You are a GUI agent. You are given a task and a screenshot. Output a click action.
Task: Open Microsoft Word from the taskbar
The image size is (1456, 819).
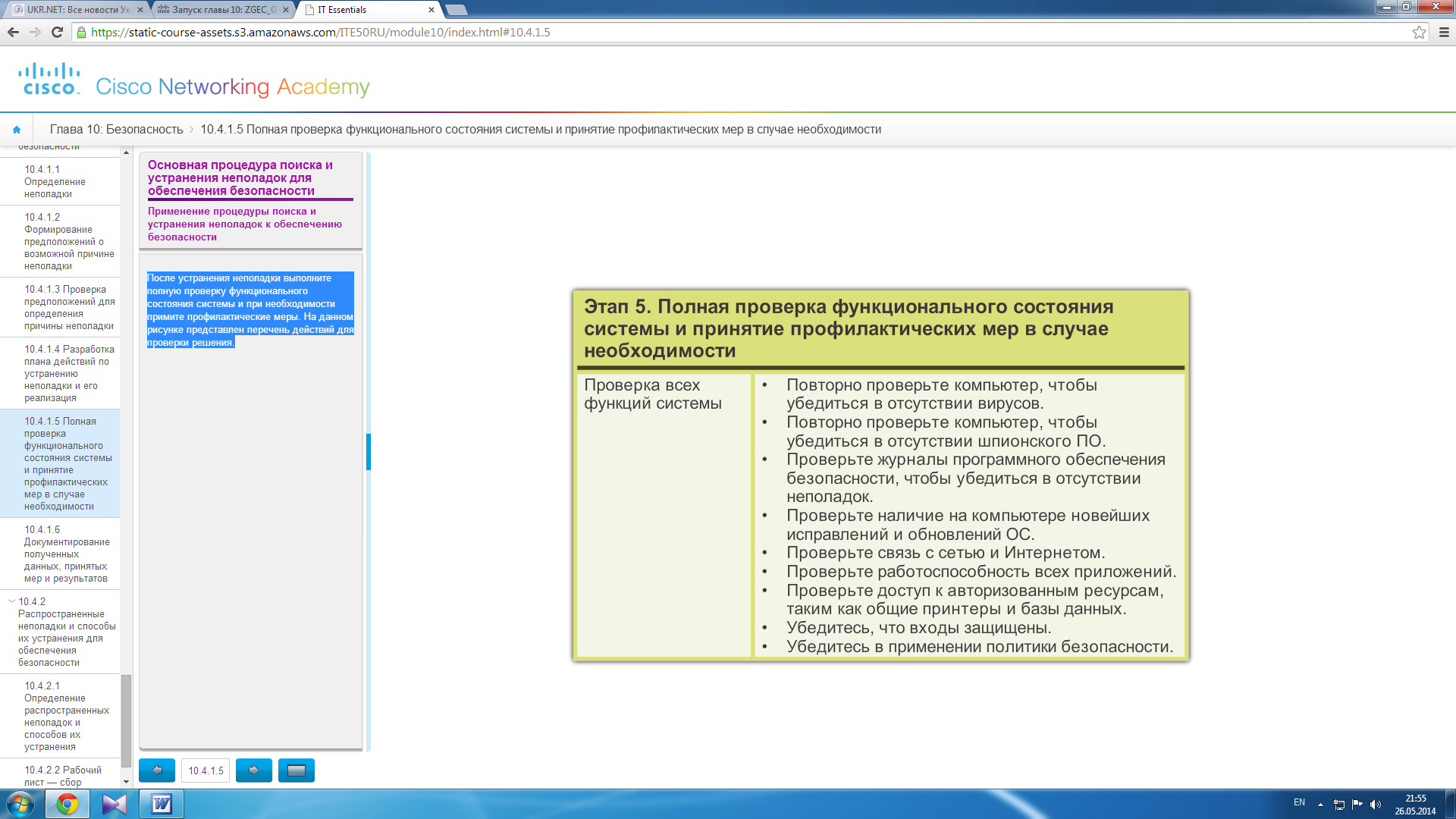tap(162, 804)
